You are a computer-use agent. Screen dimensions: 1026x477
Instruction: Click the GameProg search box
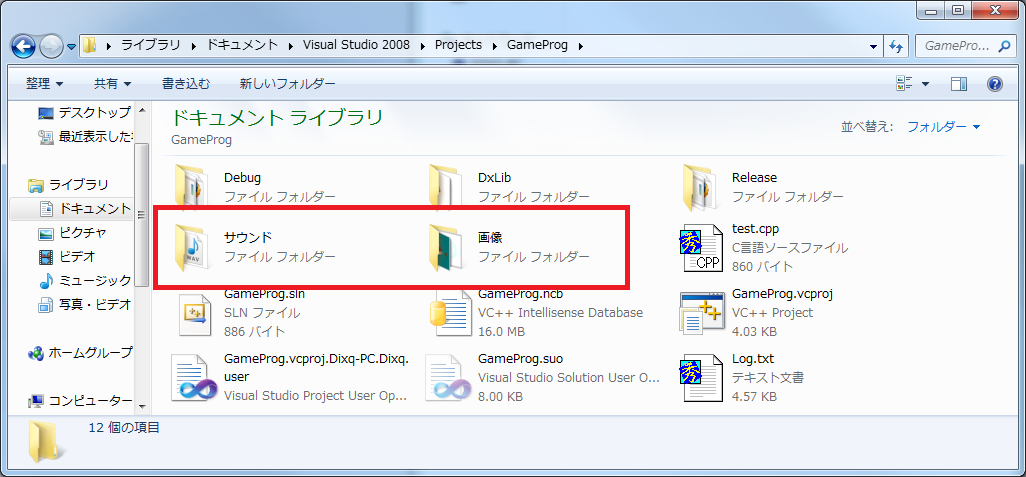[955, 46]
